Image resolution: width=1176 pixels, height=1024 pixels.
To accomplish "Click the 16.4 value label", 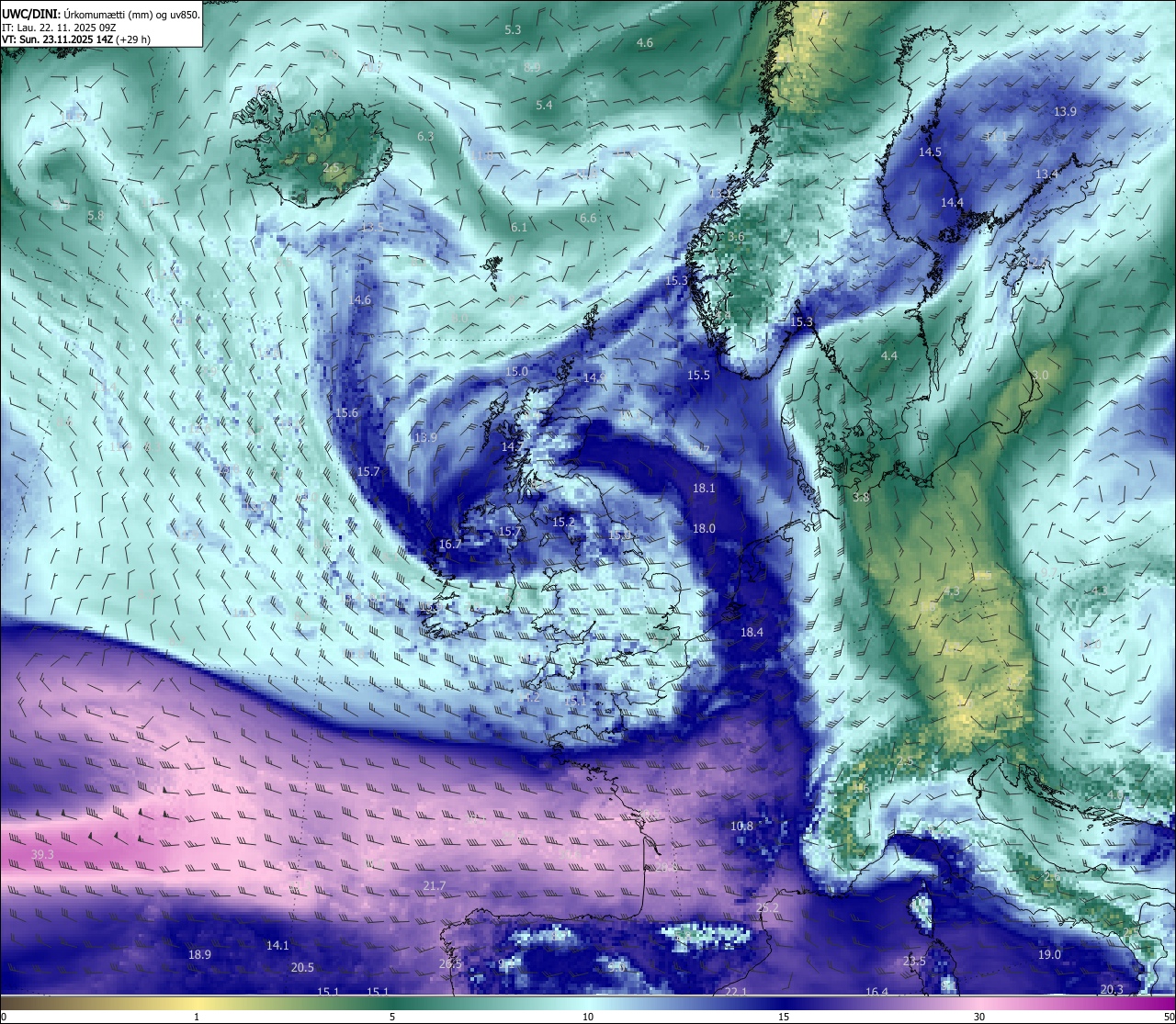I will [877, 992].
